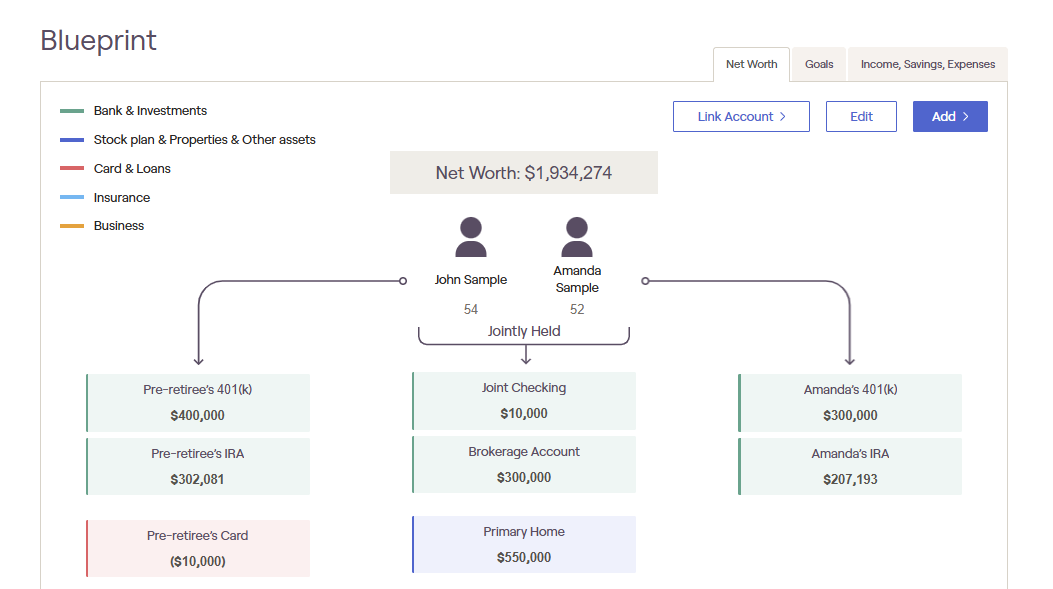Click the chevron on the Add button
1053x589 pixels.
click(x=966, y=116)
